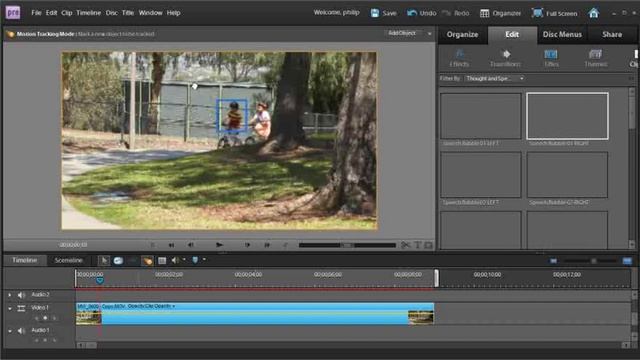The width and height of the screenshot is (640, 360).
Task: Click the Fast Forward playback button
Action: 267,245
